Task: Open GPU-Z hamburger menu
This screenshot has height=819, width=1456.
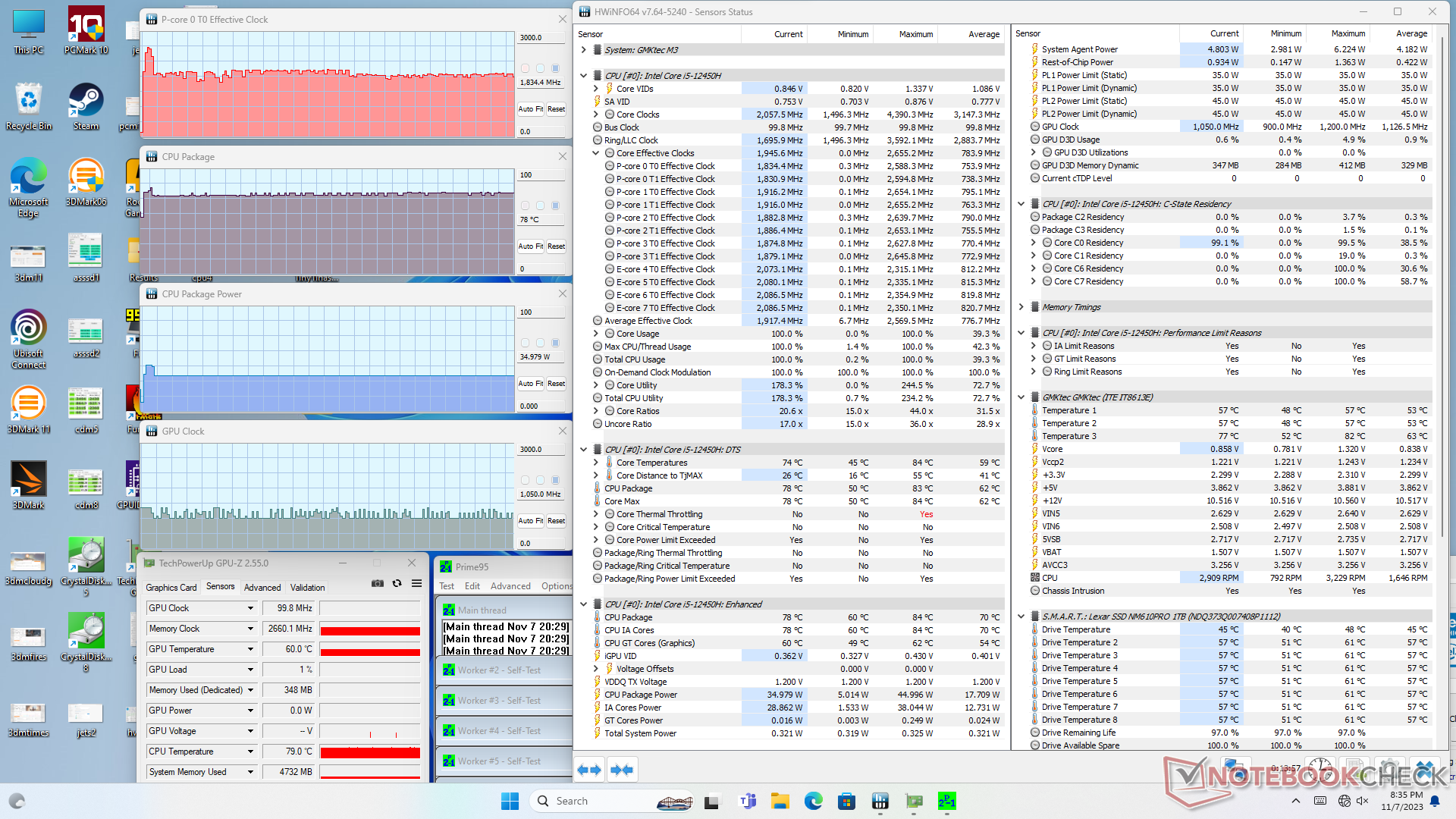Action: click(x=416, y=583)
